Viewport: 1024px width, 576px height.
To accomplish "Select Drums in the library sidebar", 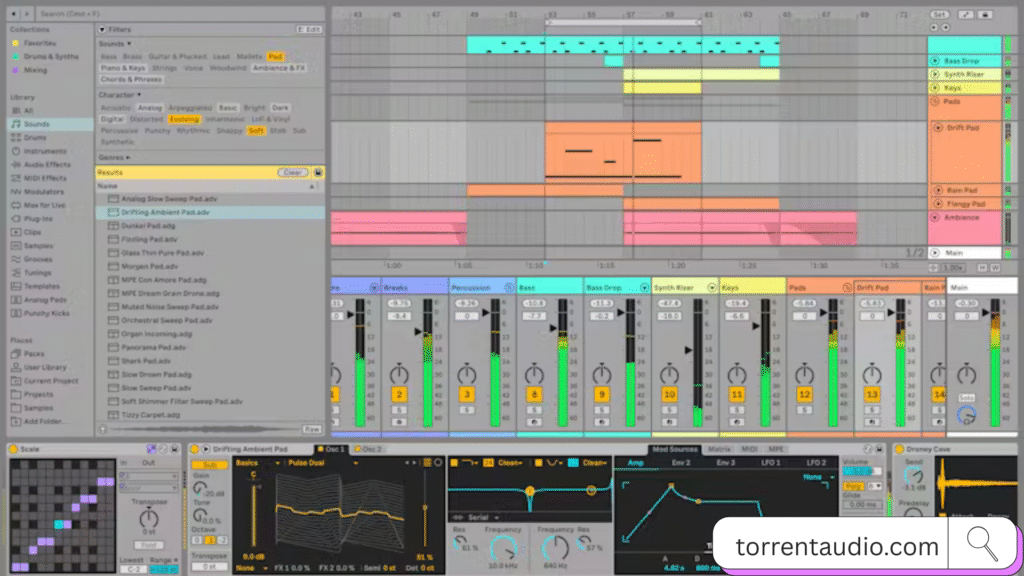I will tap(40, 135).
